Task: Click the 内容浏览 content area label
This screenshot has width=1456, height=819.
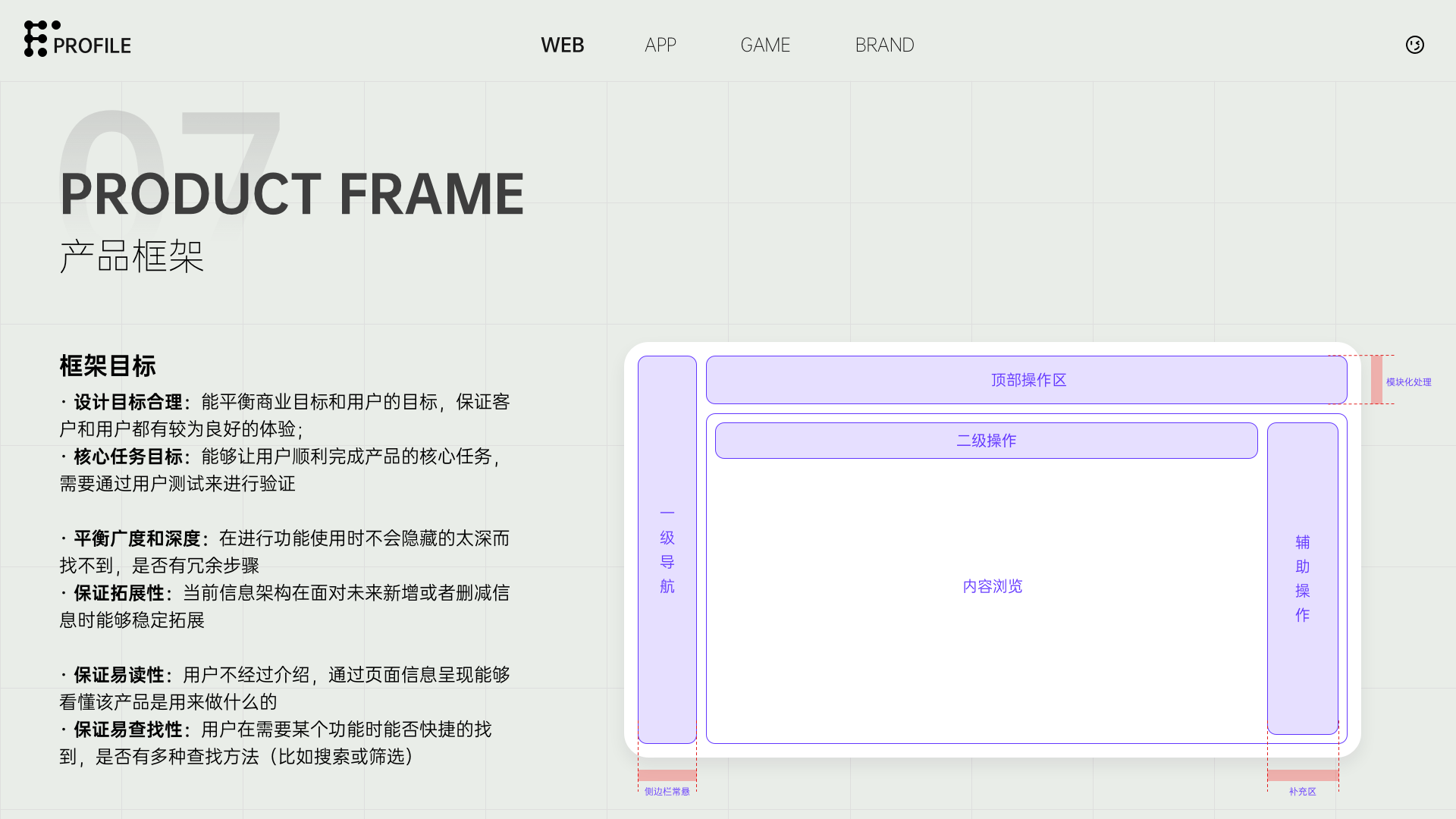Action: point(992,586)
